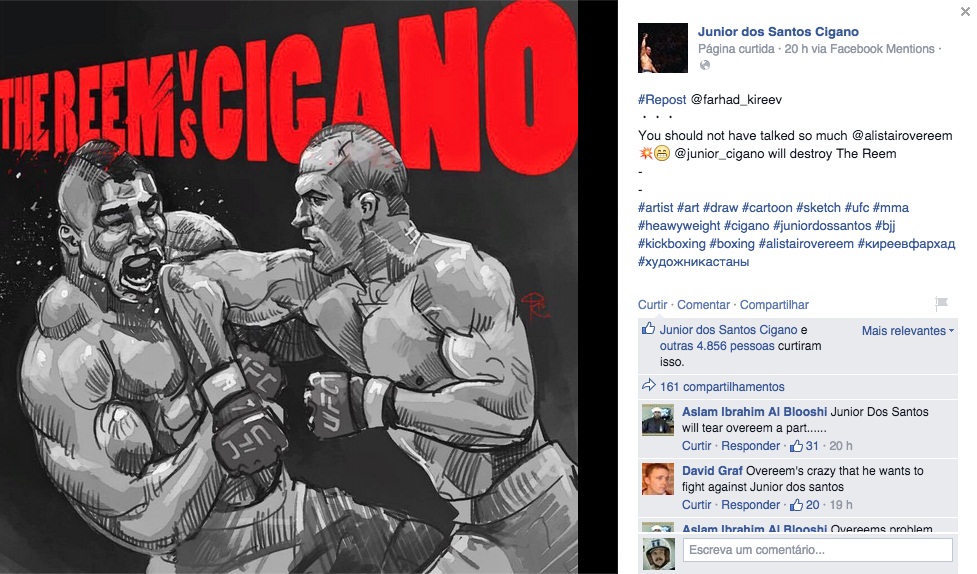Click the Escreva um comentário input field
Image resolution: width=977 pixels, height=574 pixels.
pos(817,550)
